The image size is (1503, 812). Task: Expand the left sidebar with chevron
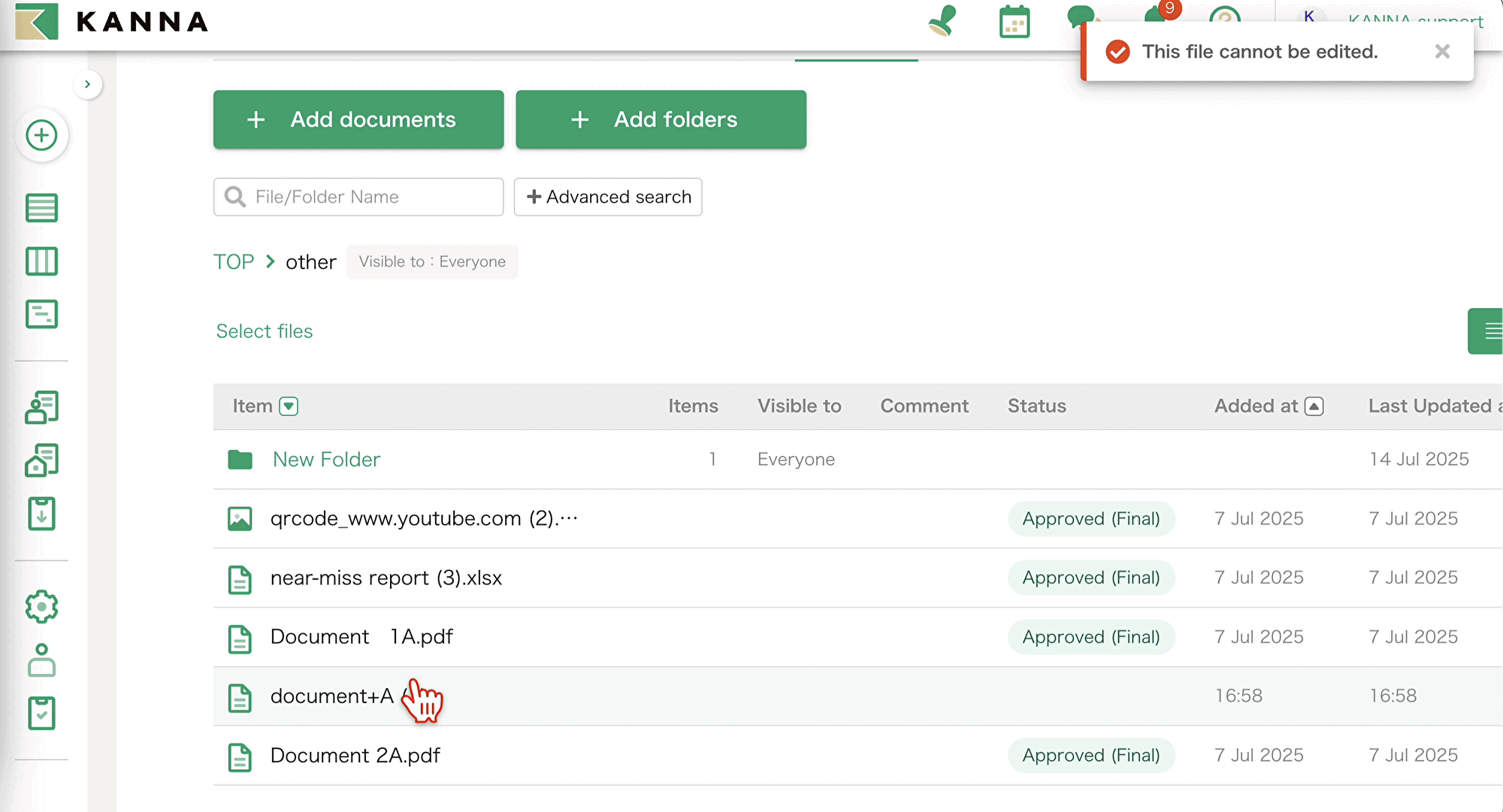click(88, 84)
